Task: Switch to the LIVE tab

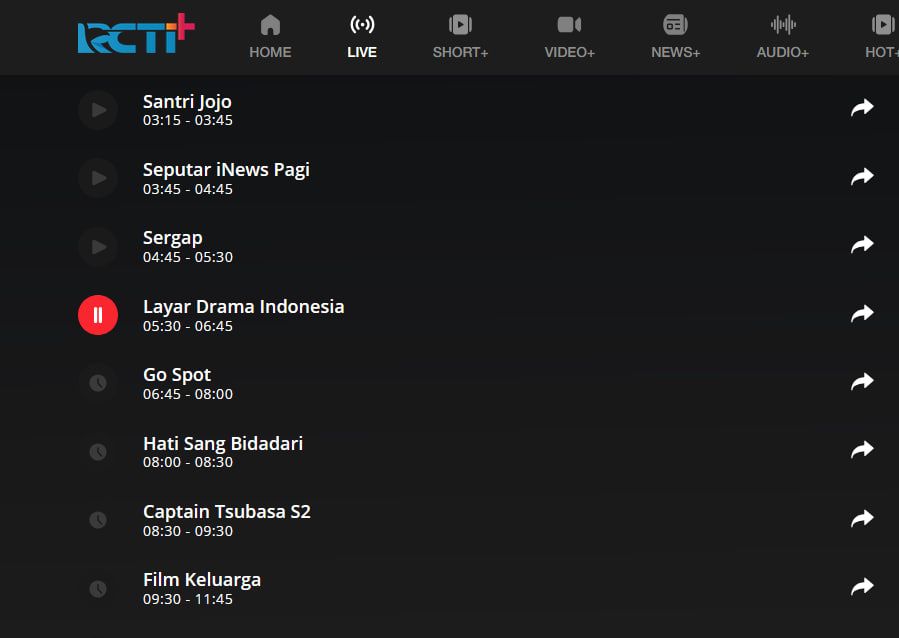Action: 362,37
